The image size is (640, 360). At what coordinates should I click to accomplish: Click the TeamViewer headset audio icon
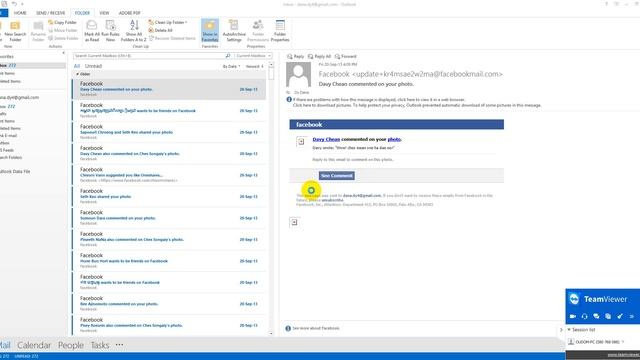(584, 316)
